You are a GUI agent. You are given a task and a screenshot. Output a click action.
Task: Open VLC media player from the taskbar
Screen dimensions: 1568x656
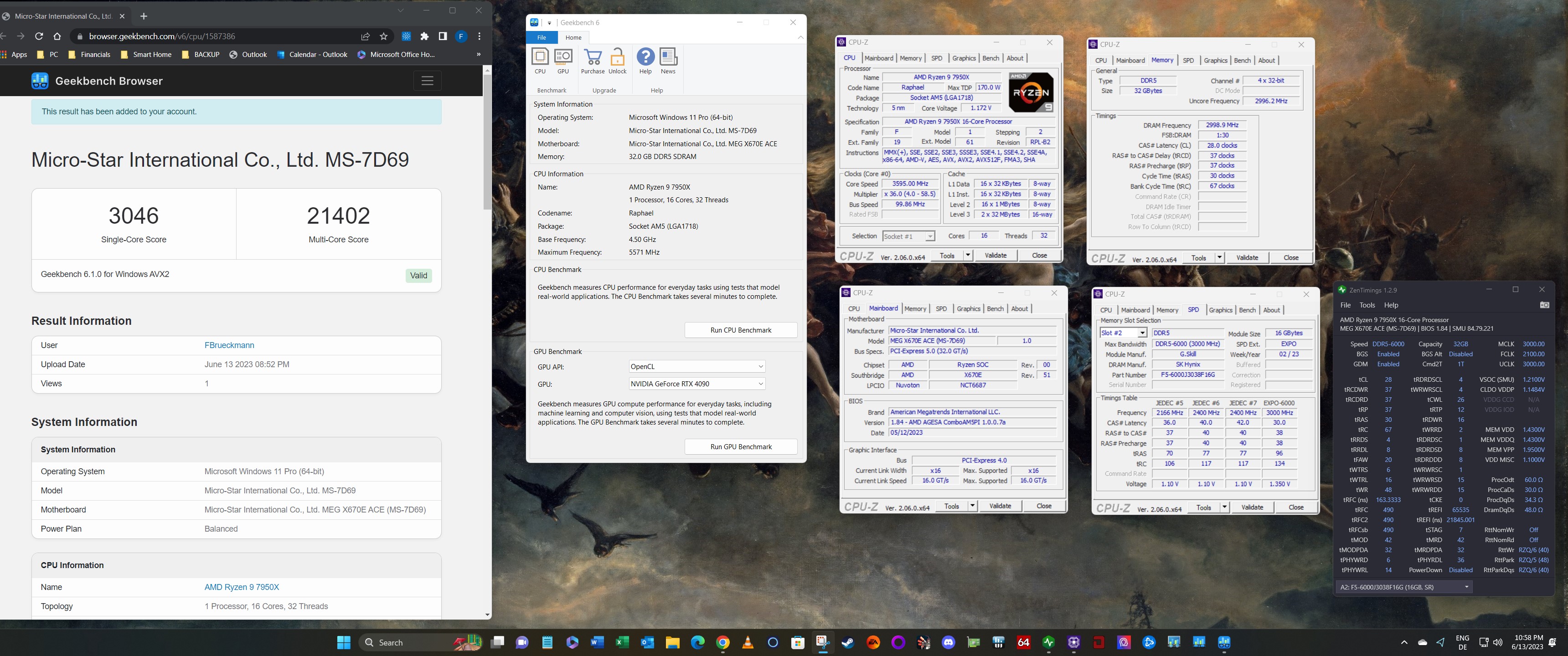pyautogui.click(x=748, y=642)
